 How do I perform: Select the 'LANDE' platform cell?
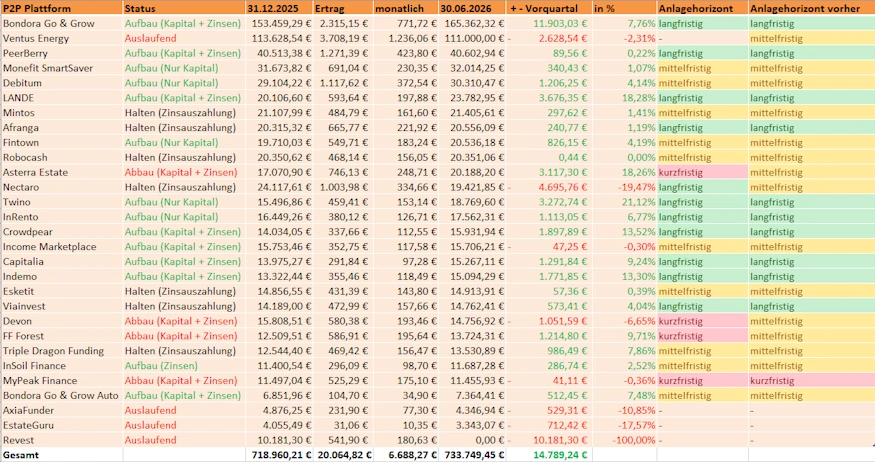(x=61, y=98)
